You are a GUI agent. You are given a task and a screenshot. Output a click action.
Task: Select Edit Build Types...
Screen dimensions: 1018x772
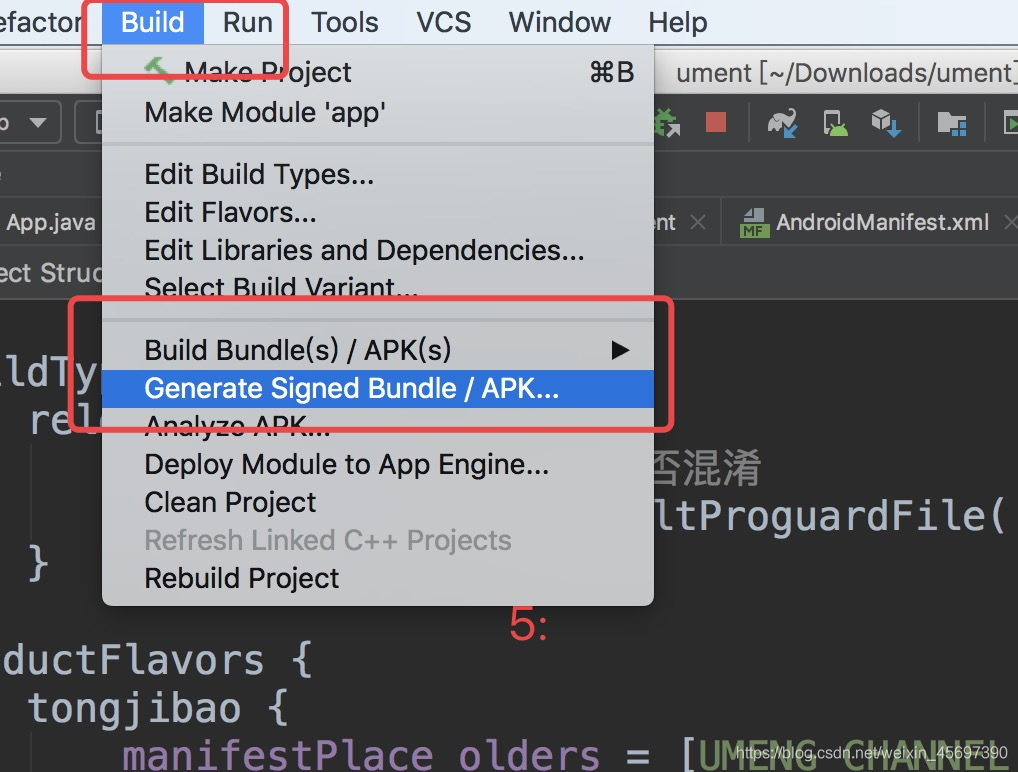tap(378, 174)
